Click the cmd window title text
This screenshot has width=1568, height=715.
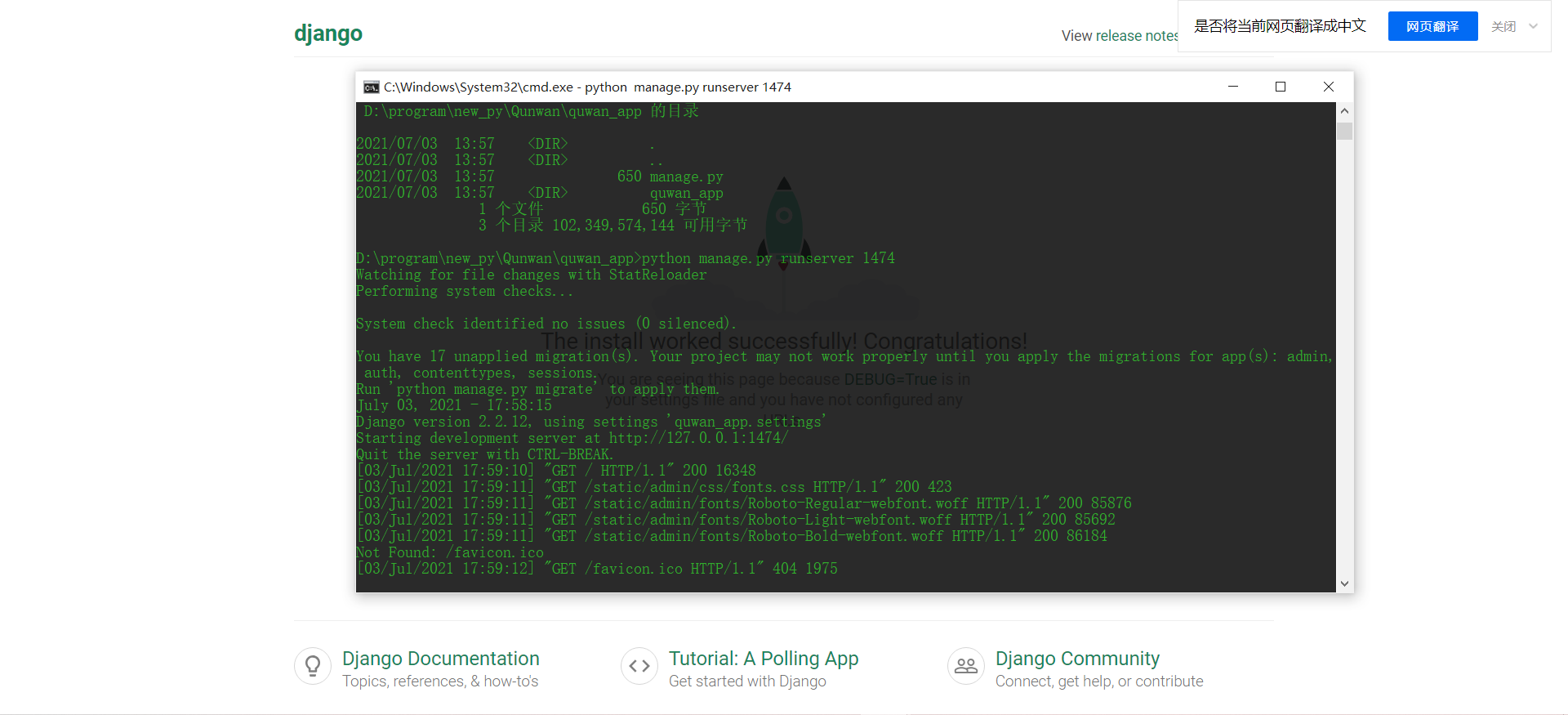tap(587, 87)
